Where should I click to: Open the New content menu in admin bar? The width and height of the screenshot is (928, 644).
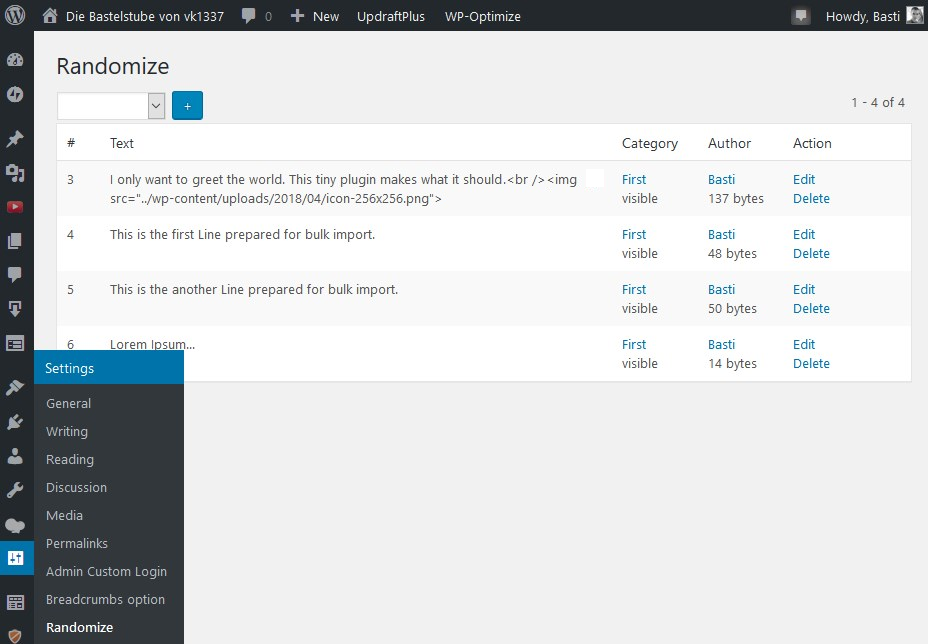point(315,16)
